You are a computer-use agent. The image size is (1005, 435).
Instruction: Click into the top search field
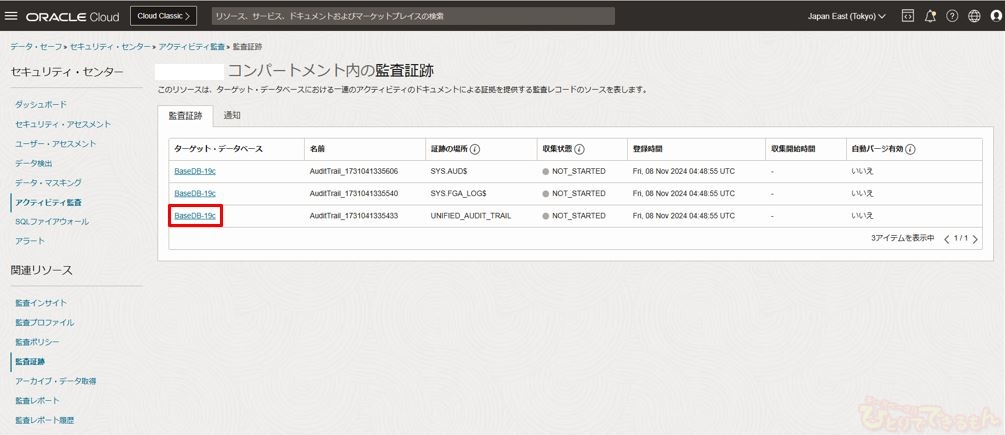(x=413, y=16)
